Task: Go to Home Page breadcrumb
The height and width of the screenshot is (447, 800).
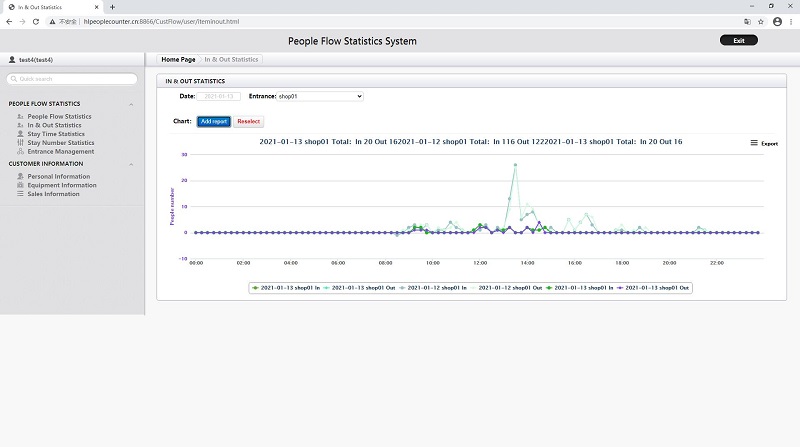Action: 178,59
